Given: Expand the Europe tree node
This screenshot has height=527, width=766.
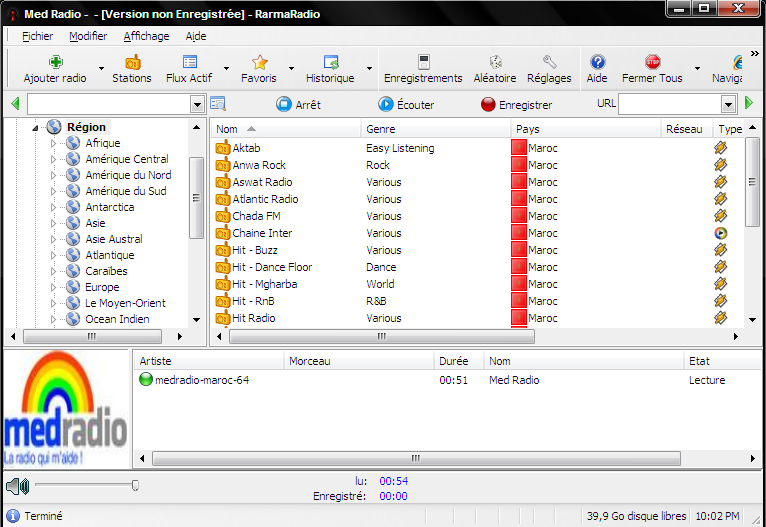Looking at the screenshot, I should tap(53, 287).
